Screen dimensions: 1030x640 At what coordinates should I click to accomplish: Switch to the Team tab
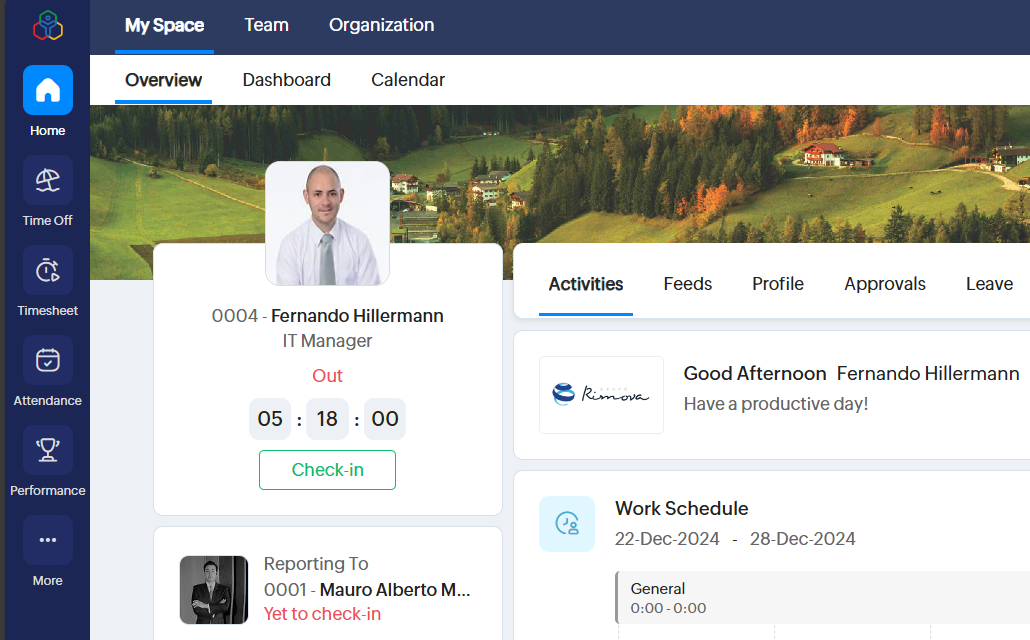coord(266,25)
